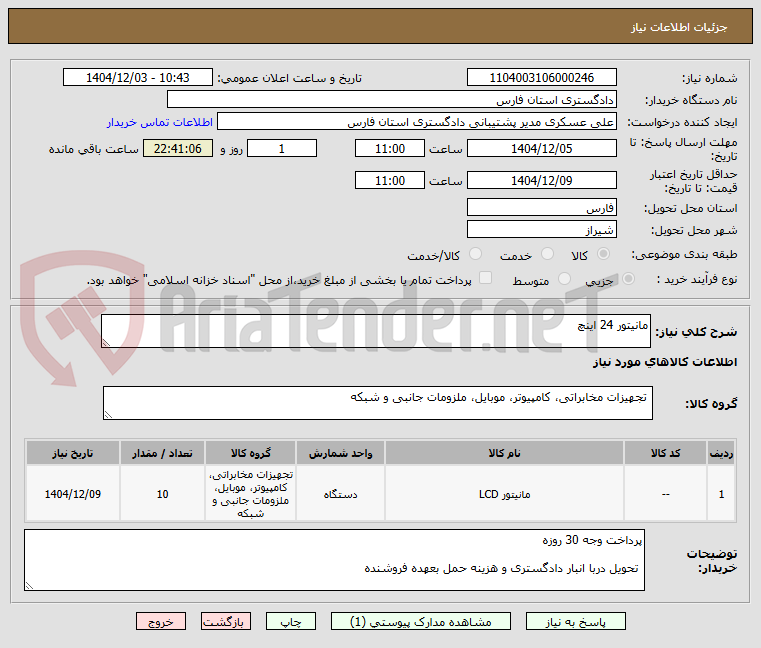Select the جزیی purchase type radio
761x648 pixels.
(629, 279)
